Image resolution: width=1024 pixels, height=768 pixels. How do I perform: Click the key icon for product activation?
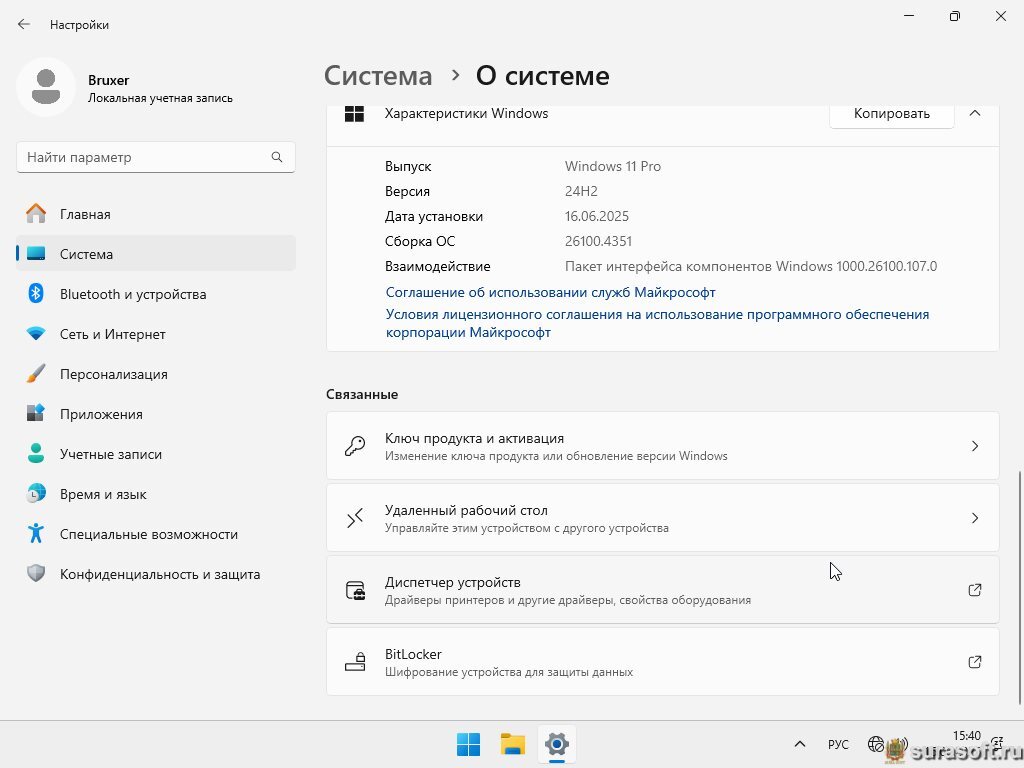pos(355,446)
